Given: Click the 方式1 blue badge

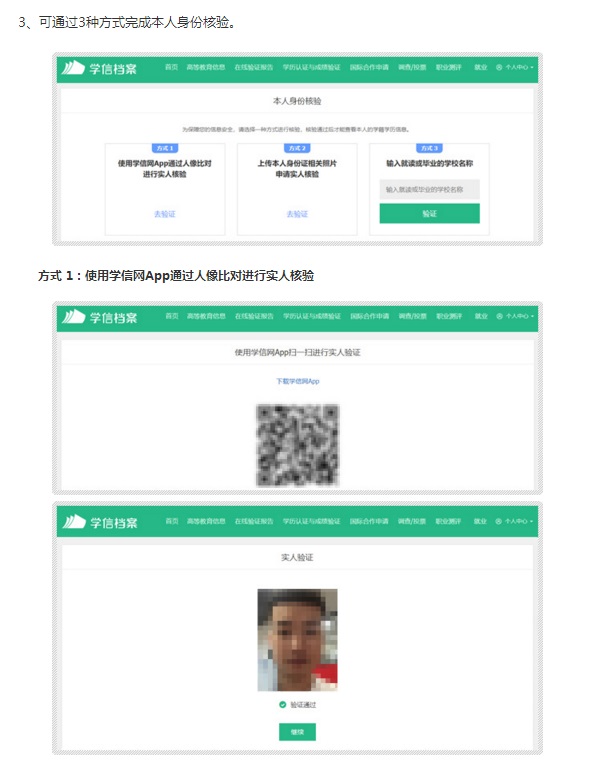Looking at the screenshot, I should tap(165, 148).
